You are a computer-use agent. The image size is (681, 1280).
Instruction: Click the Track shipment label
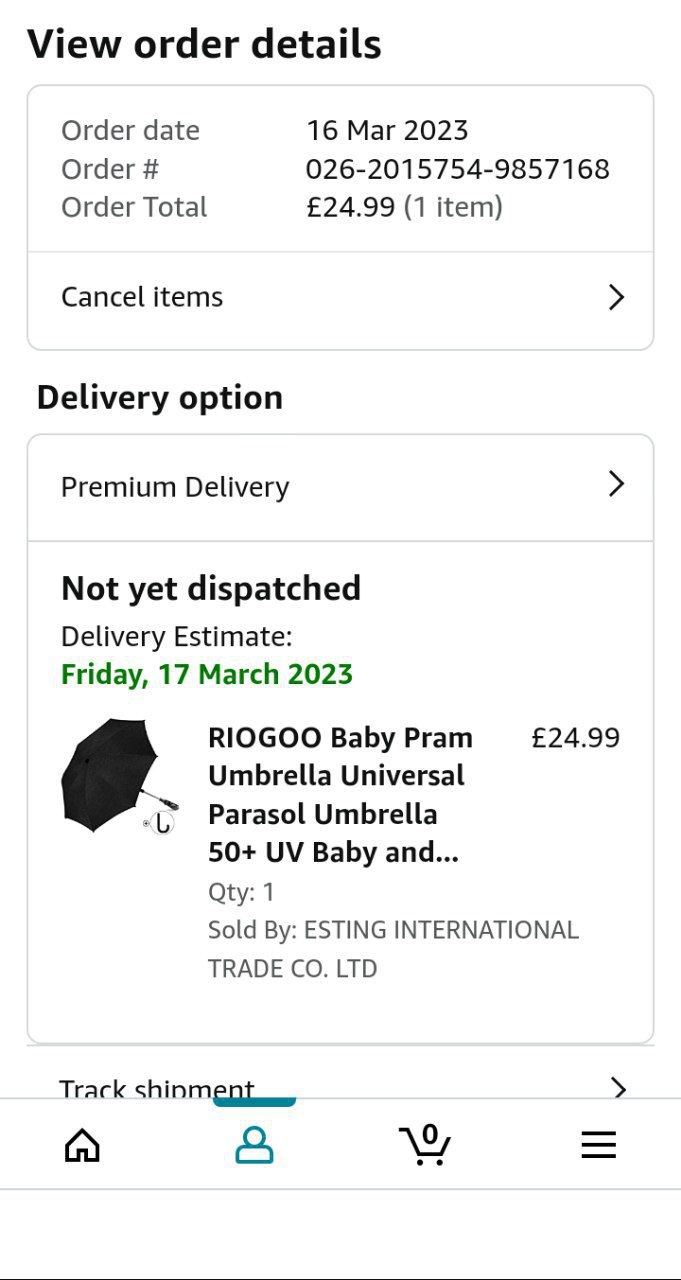tap(157, 1088)
